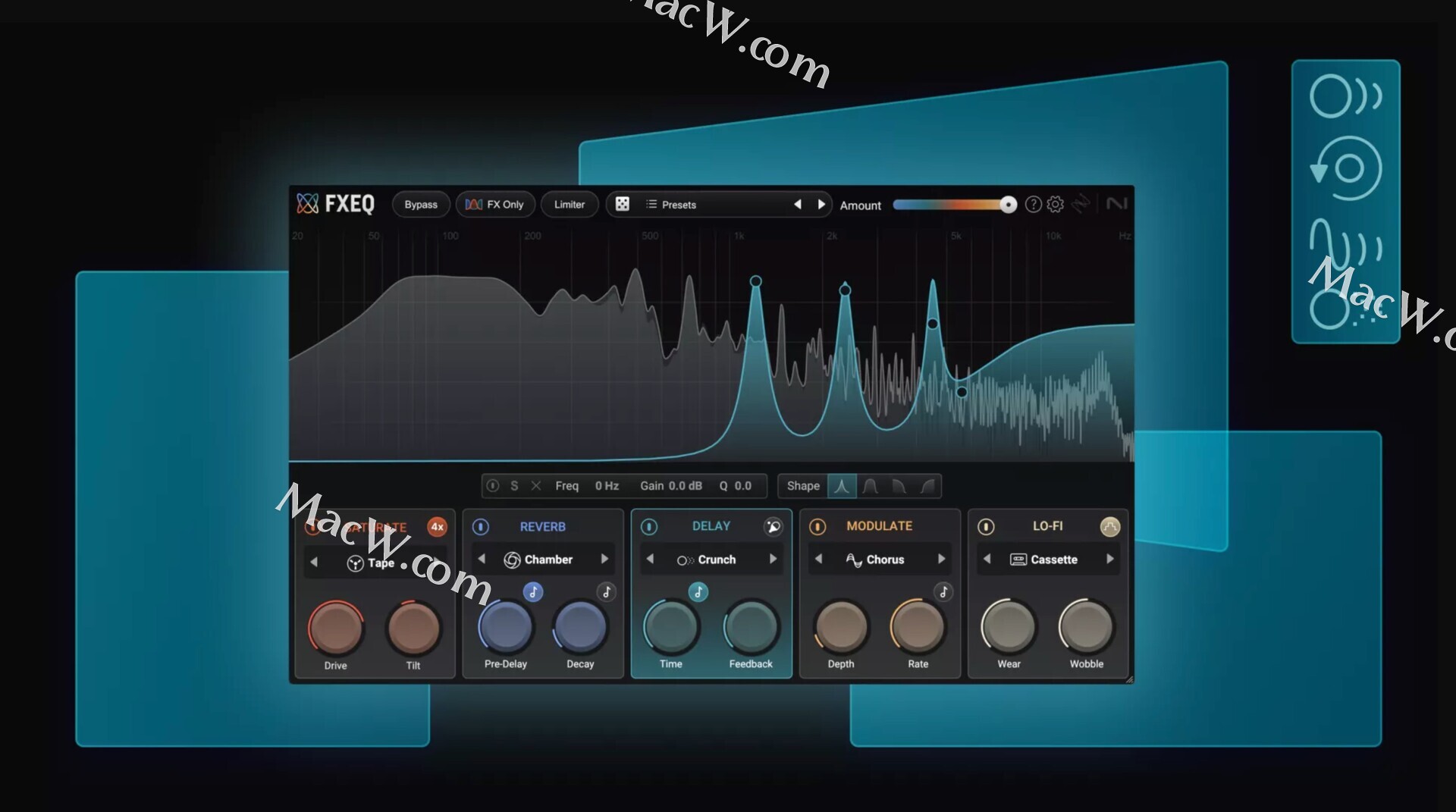Select previous Saturate type before Tape
This screenshot has width=1456, height=812.
pos(314,562)
